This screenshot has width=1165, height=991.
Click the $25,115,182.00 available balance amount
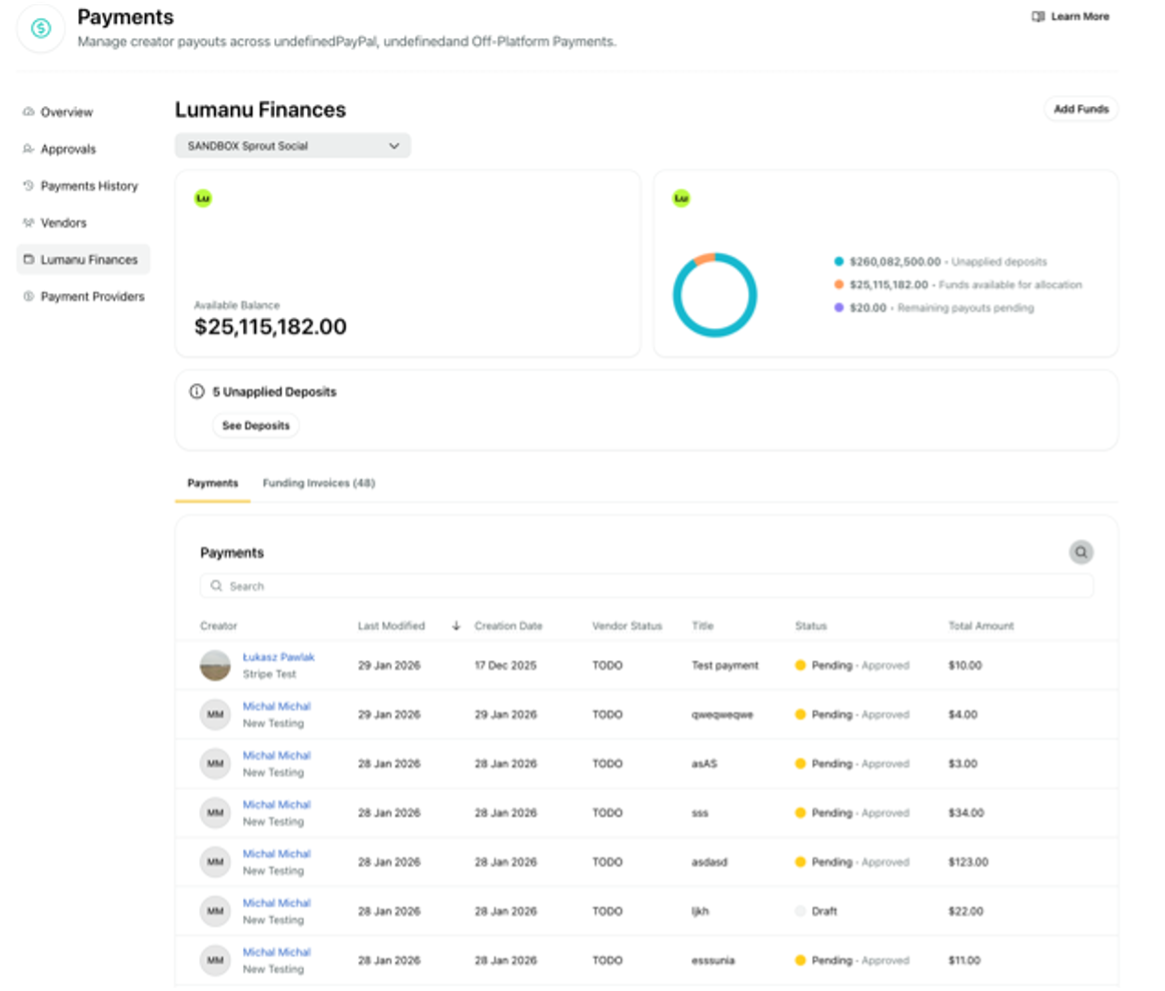270,327
